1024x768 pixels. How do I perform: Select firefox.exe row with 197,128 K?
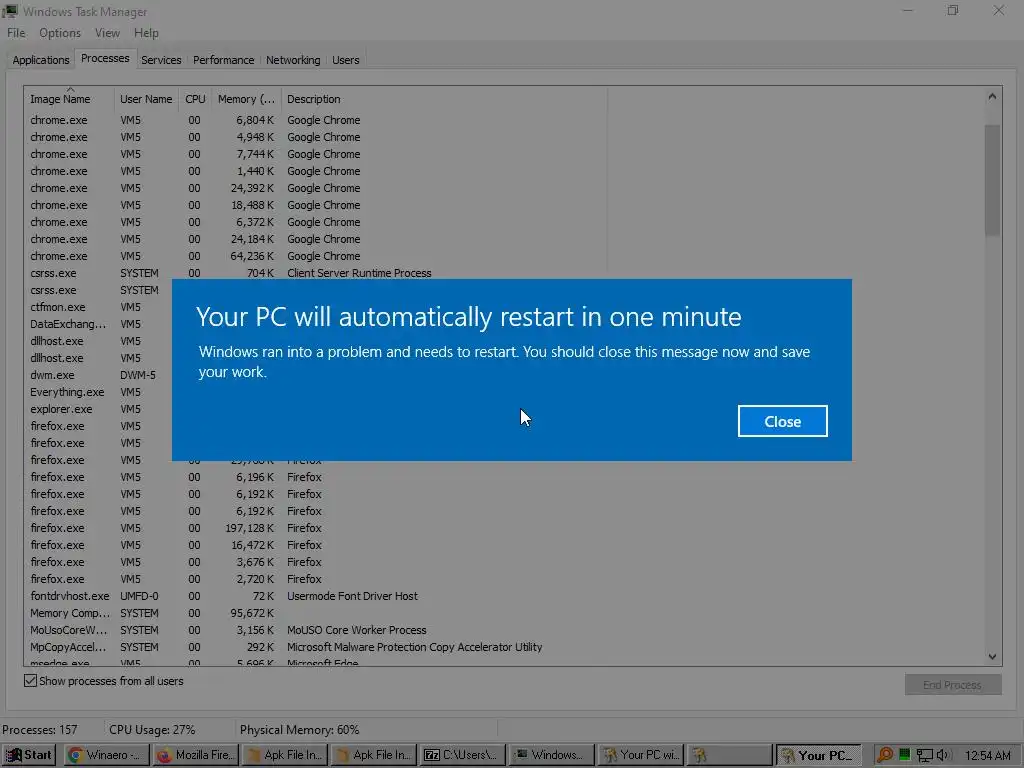point(315,528)
